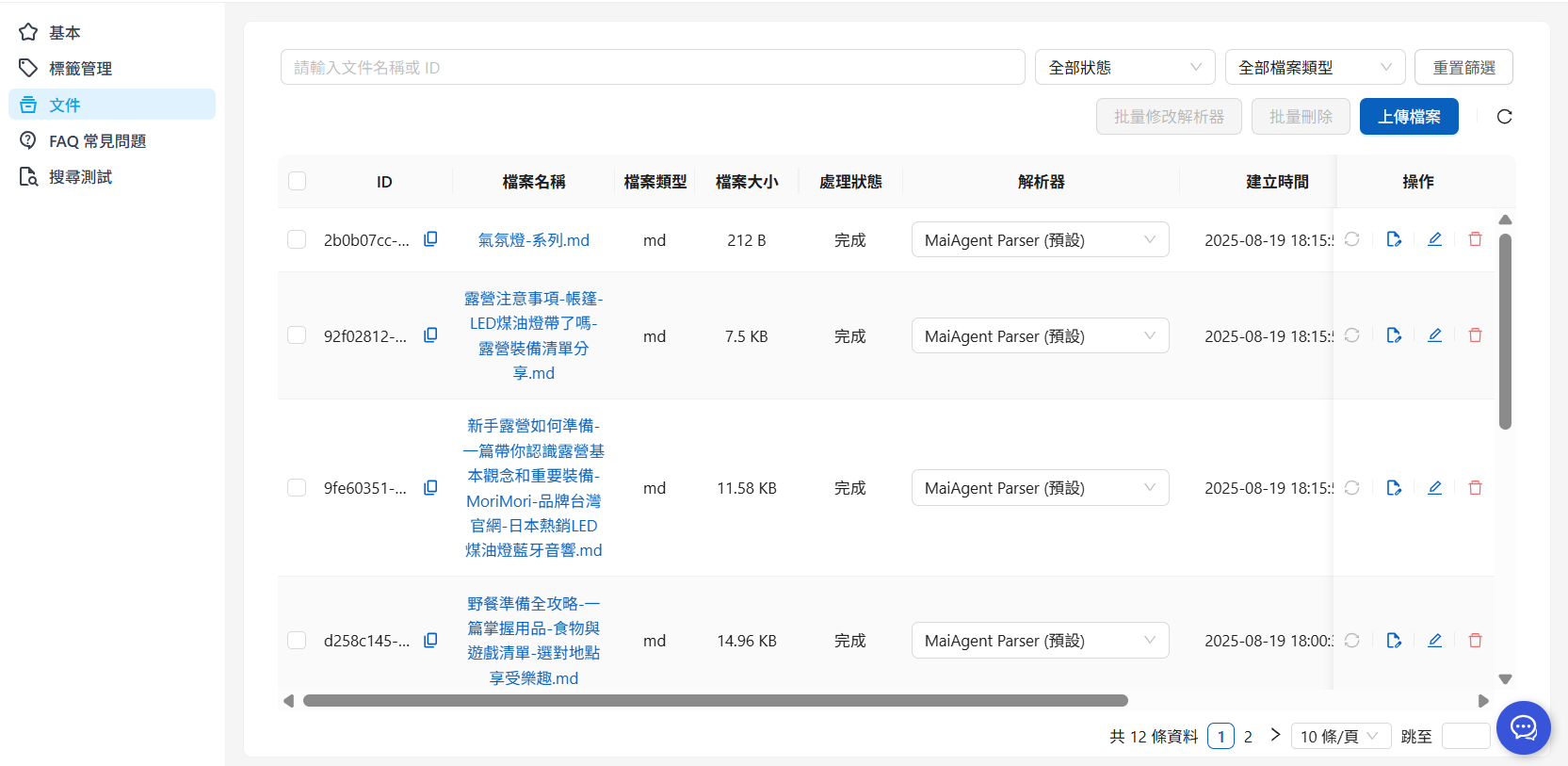Reprocess the 9fe60351 file with refresh icon
The image size is (1568, 766).
click(1351, 488)
